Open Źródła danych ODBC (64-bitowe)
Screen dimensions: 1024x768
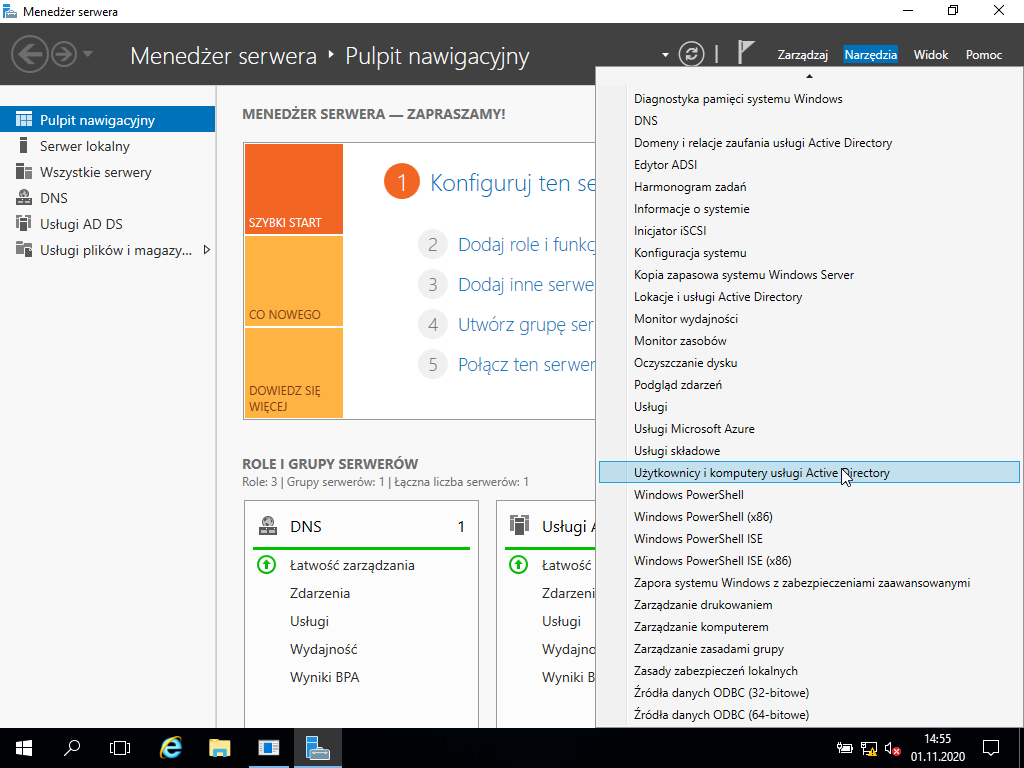point(809,714)
